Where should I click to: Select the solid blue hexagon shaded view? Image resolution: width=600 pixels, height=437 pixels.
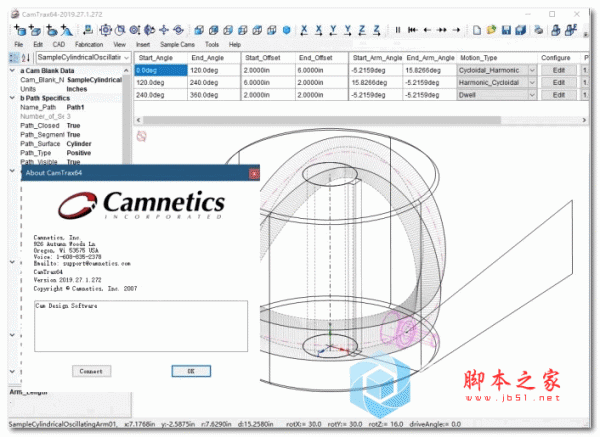tap(286, 30)
